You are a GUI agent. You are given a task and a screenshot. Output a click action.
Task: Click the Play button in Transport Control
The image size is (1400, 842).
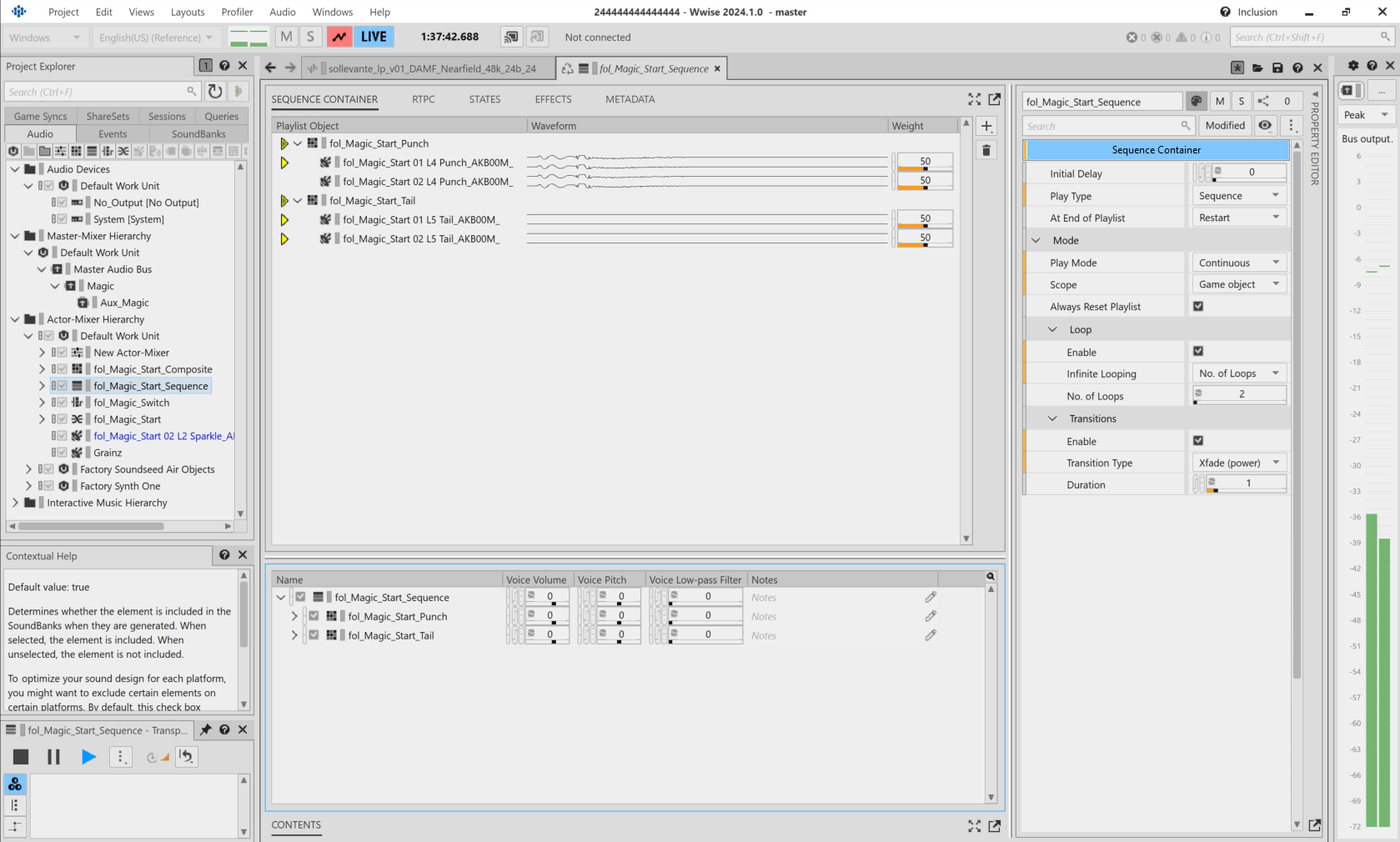point(88,757)
